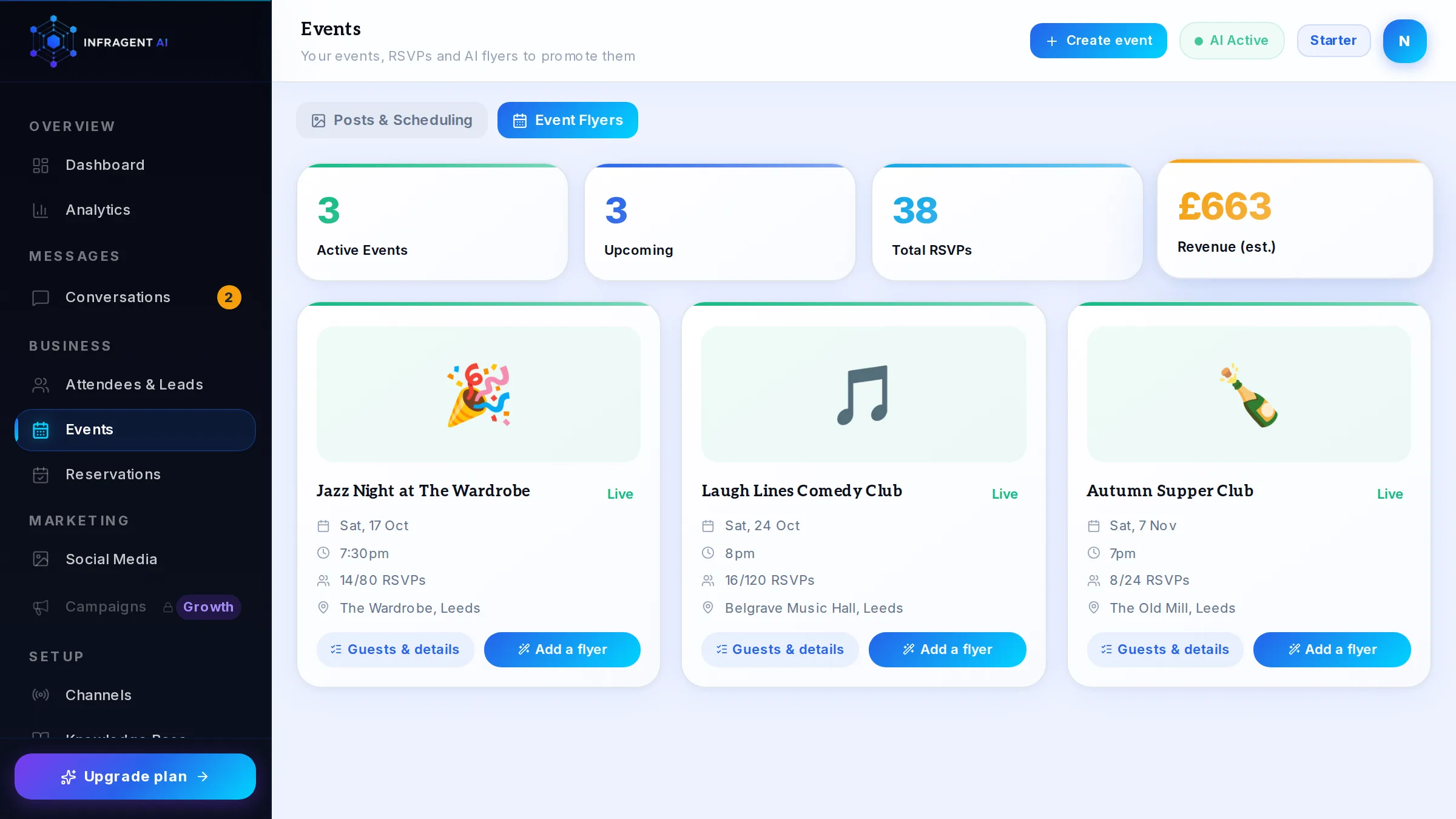Click the Live status on Autumn Supper Club
The height and width of the screenshot is (819, 1456).
(x=1390, y=494)
